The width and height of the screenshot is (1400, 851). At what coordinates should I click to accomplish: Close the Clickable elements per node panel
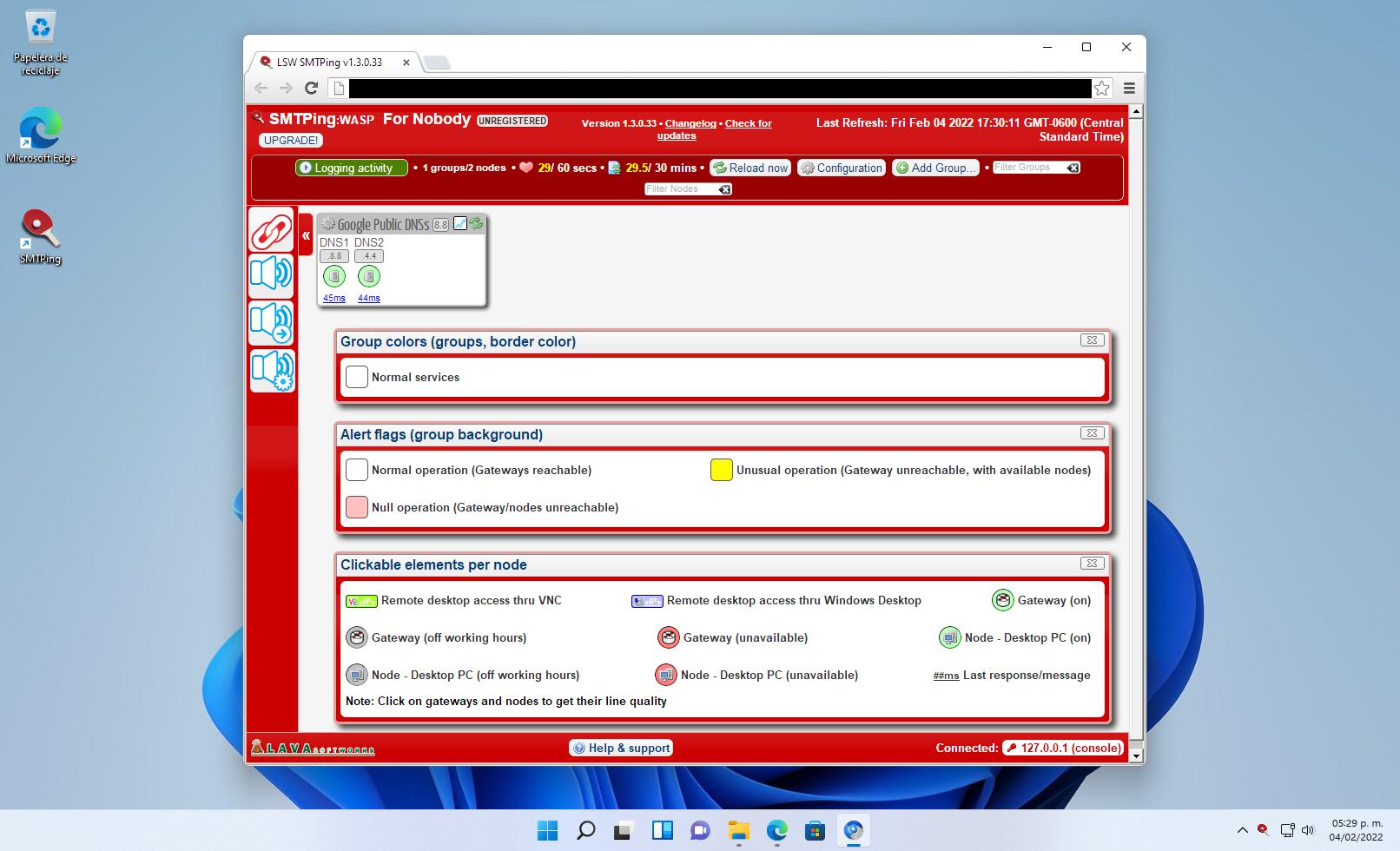pyautogui.click(x=1092, y=564)
